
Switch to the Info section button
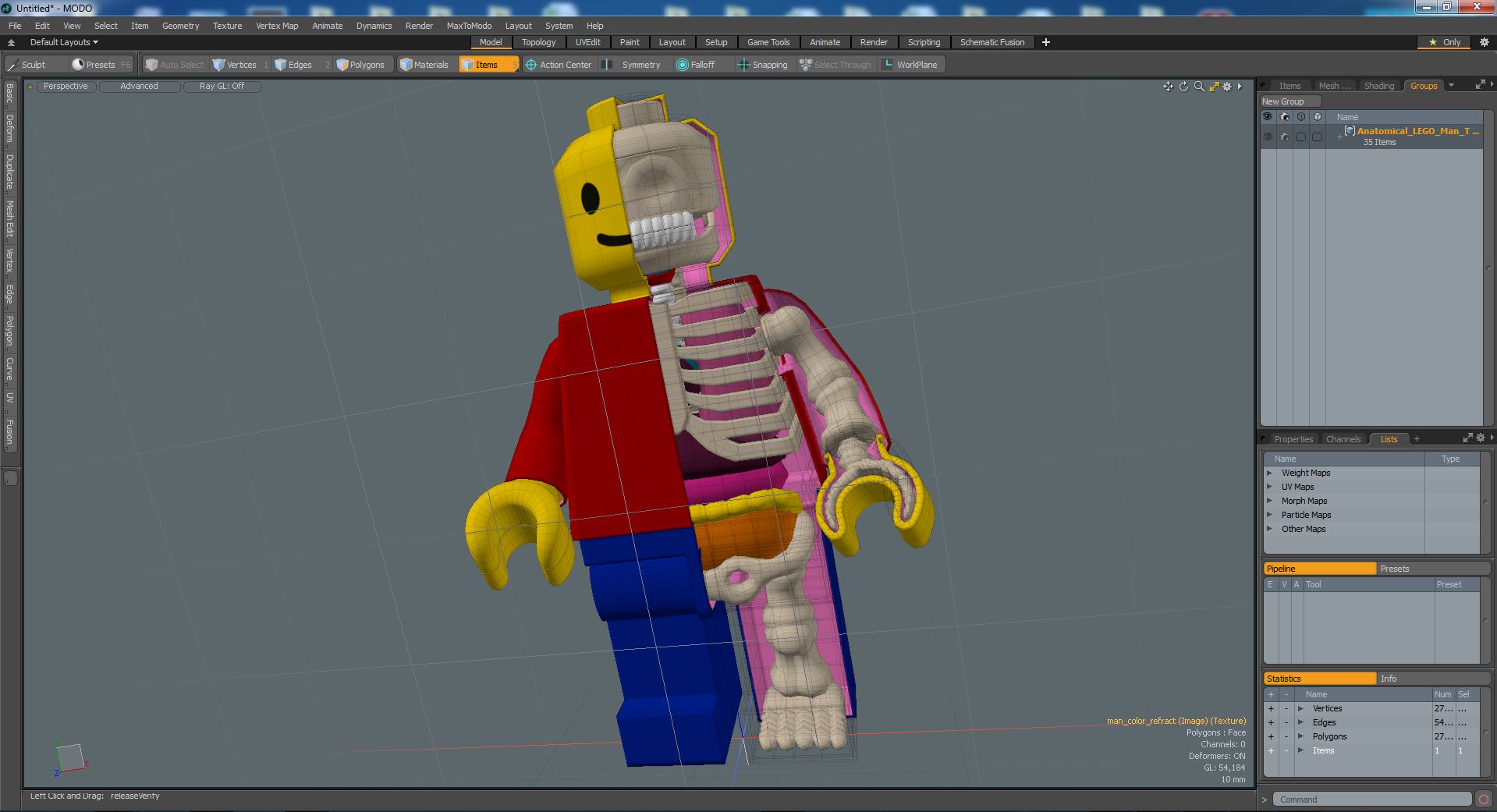click(1433, 679)
